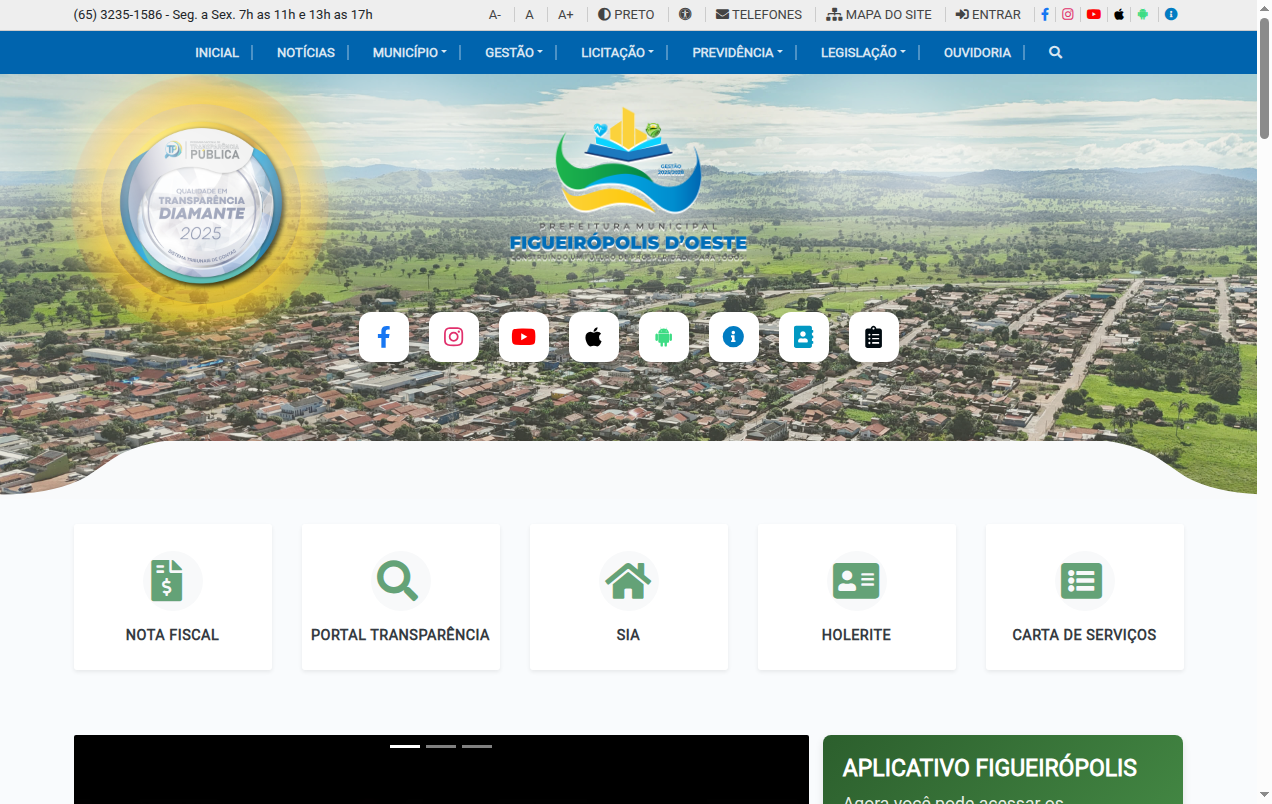Reset font size with A button
The image size is (1272, 804).
(530, 15)
